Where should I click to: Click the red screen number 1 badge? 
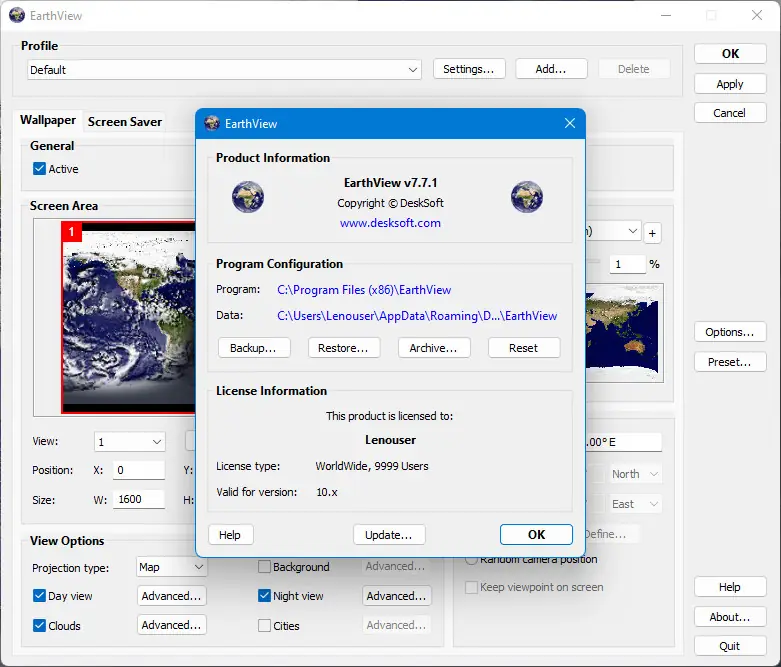pyautogui.click(x=71, y=232)
